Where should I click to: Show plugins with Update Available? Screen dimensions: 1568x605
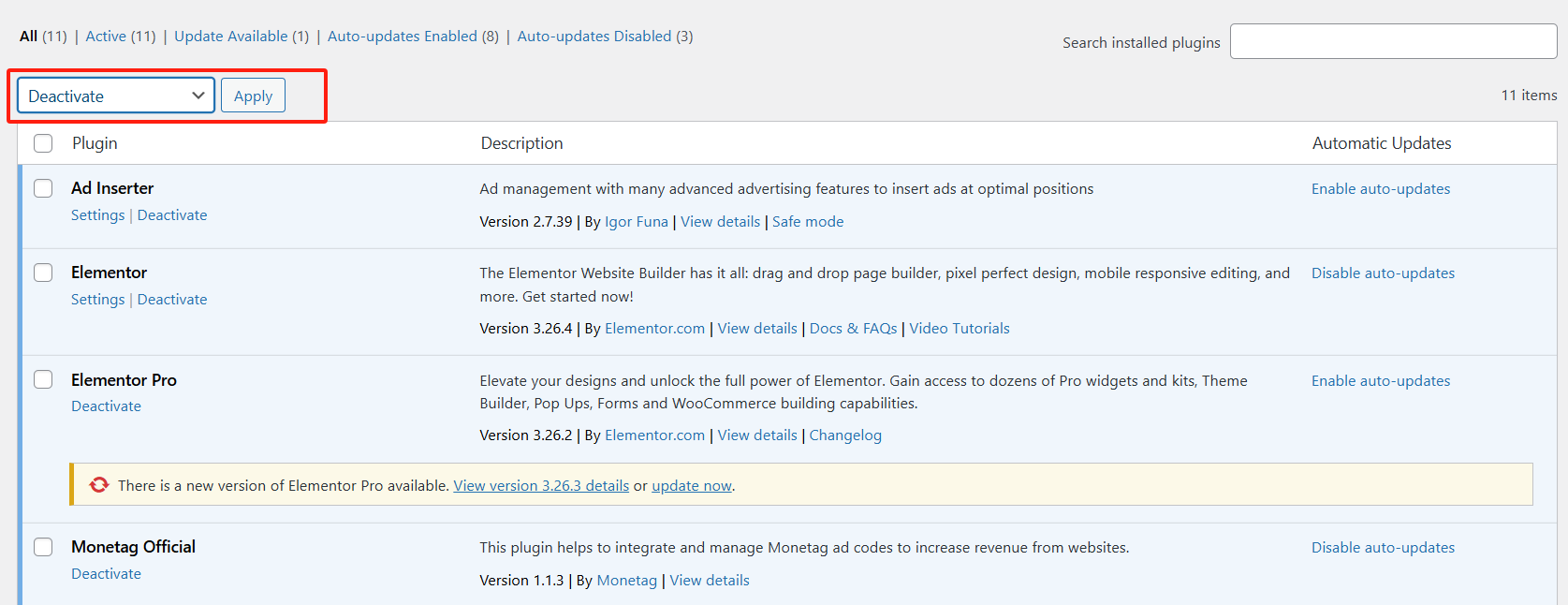point(230,36)
